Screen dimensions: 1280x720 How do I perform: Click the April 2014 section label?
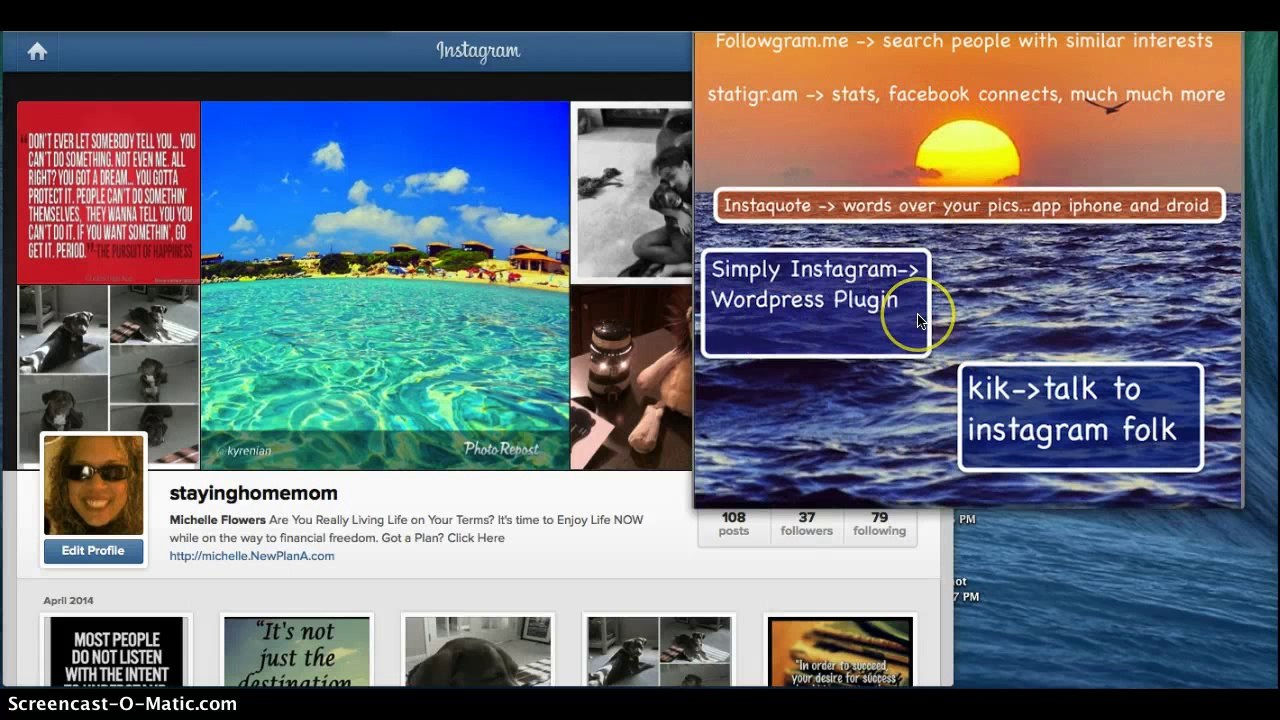[68, 601]
